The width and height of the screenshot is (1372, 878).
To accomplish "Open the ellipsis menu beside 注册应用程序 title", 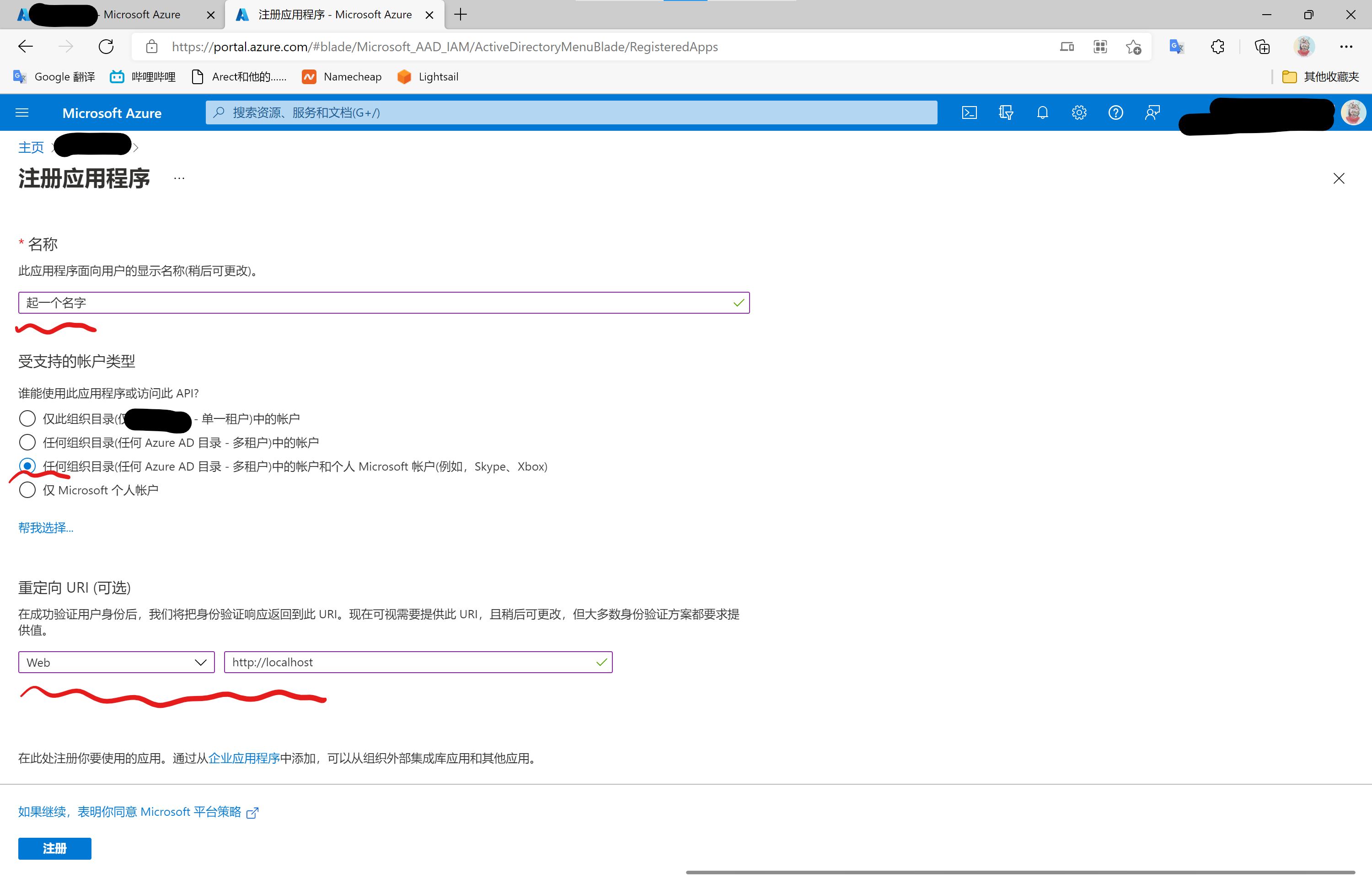I will click(179, 178).
